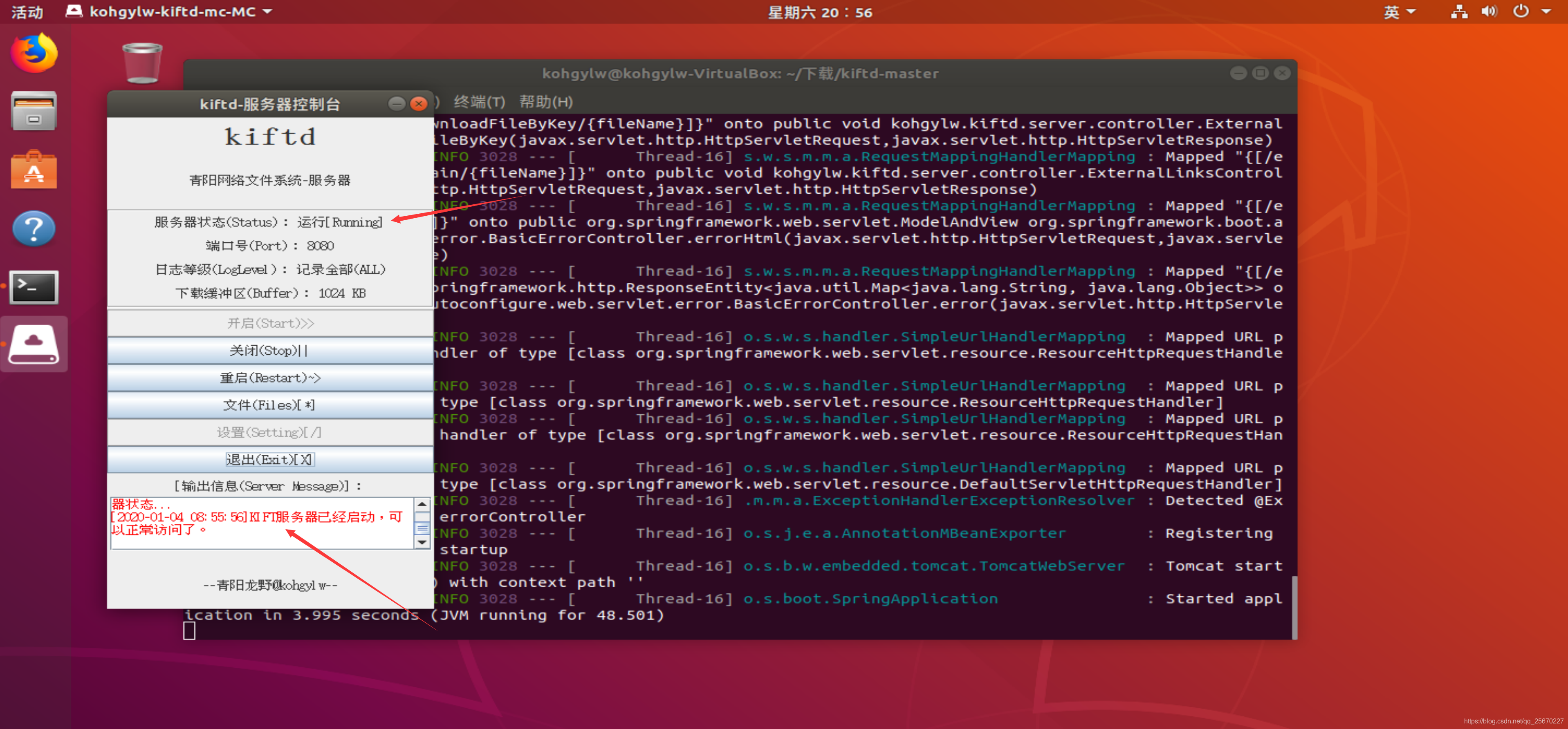The image size is (1568, 729).
Task: Open the Trash on the desktop
Action: (x=141, y=63)
